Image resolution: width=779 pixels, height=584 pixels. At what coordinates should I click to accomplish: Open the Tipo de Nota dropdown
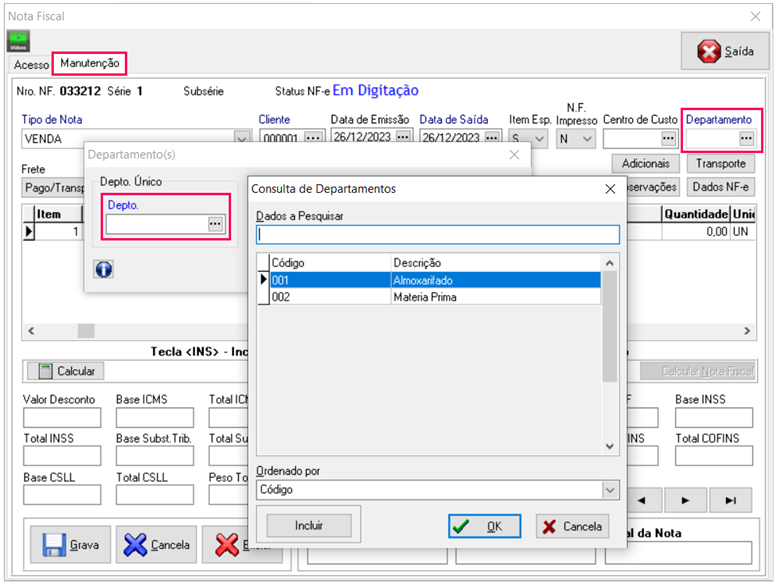(241, 139)
